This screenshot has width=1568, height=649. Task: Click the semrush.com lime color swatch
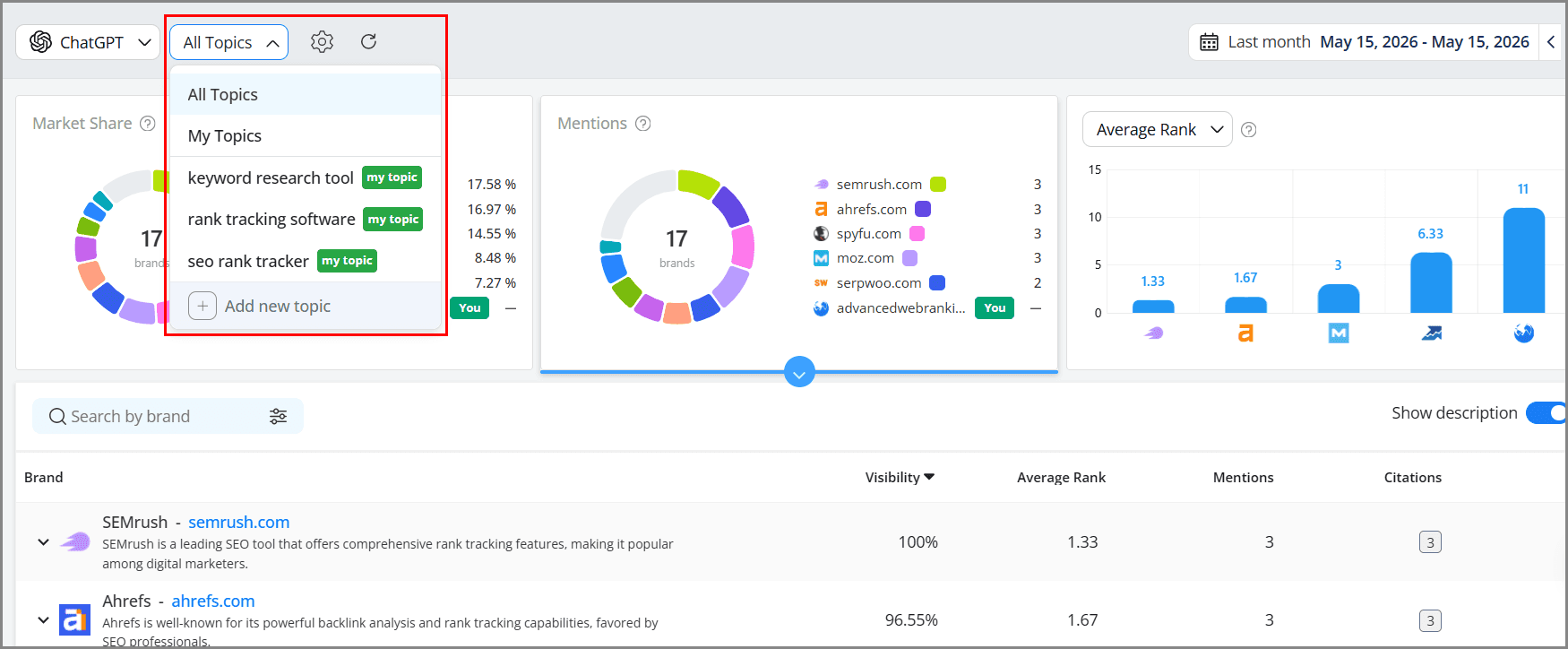pos(938,185)
